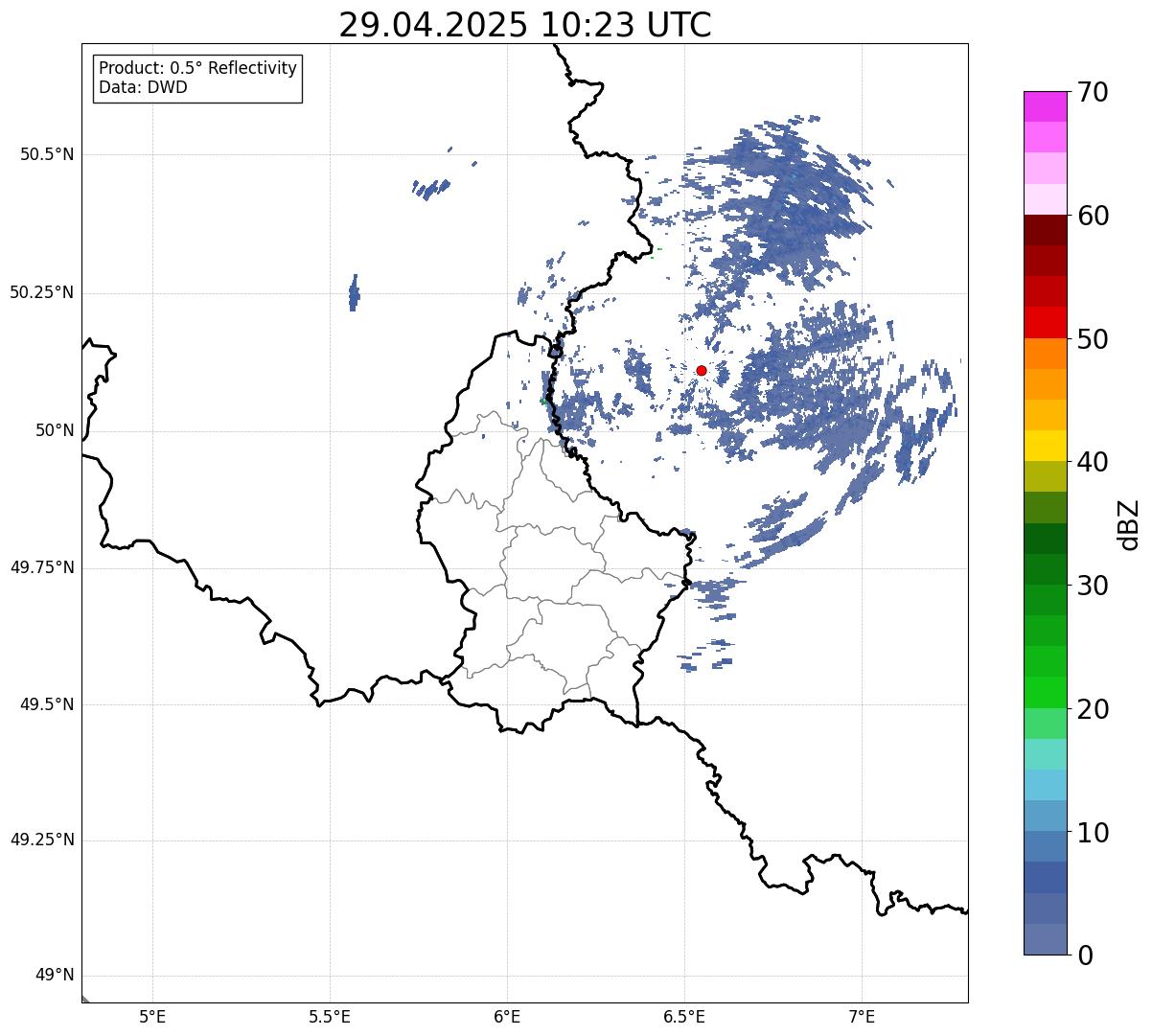This screenshot has height=1036, width=1152.
Task: Click the title '29.04.2025 10:23 UTC'
Action: (x=525, y=25)
